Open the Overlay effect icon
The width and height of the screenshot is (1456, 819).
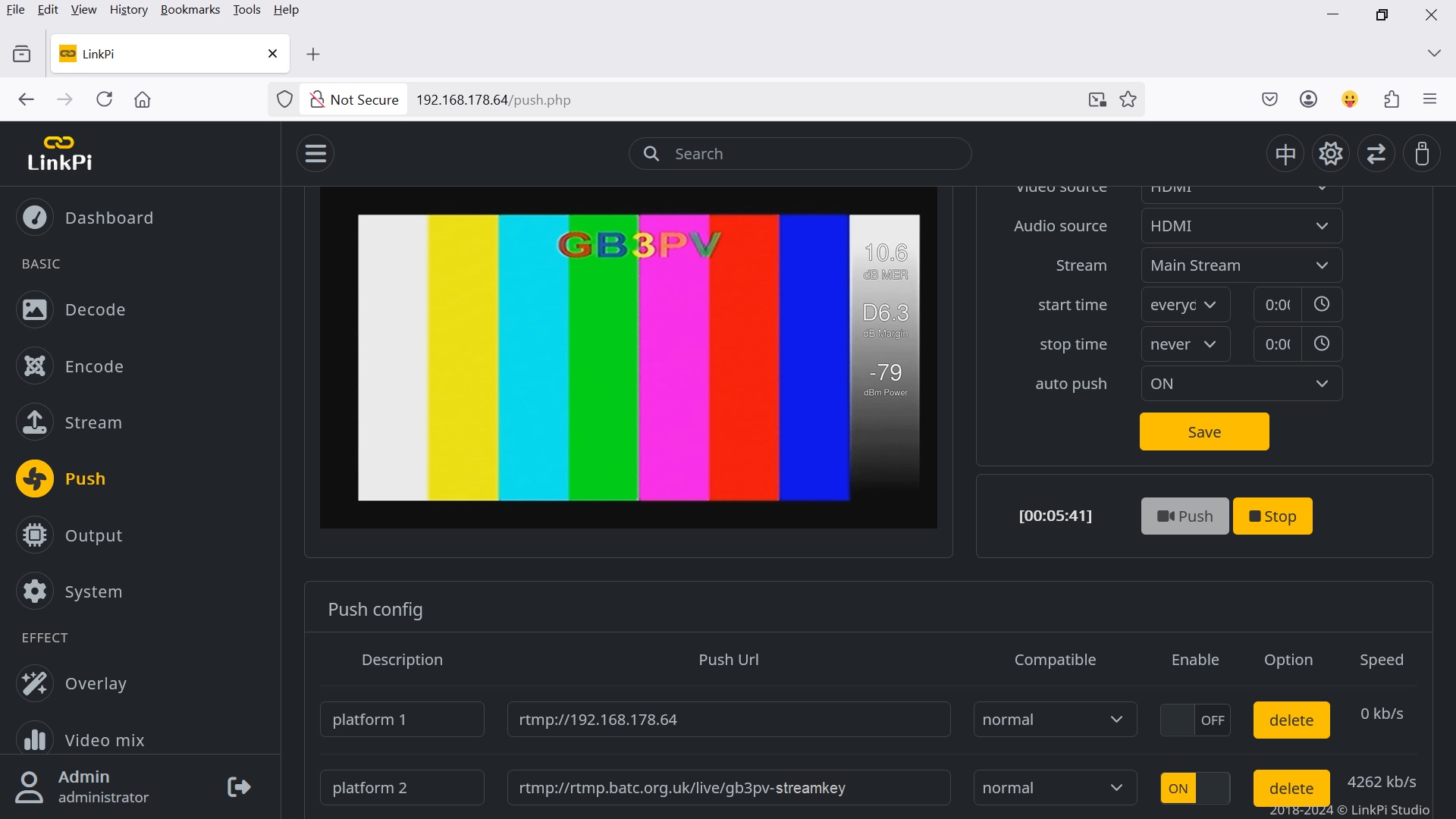pyautogui.click(x=35, y=683)
